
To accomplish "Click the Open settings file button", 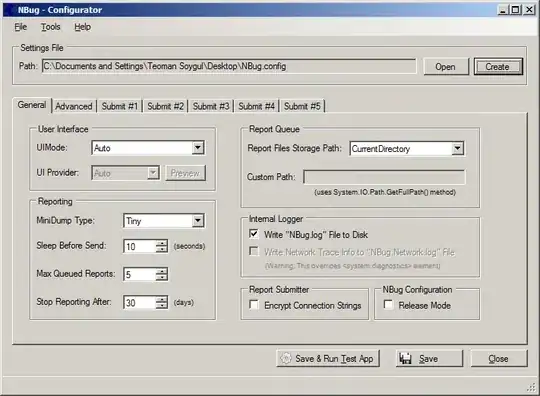I will pos(446,66).
